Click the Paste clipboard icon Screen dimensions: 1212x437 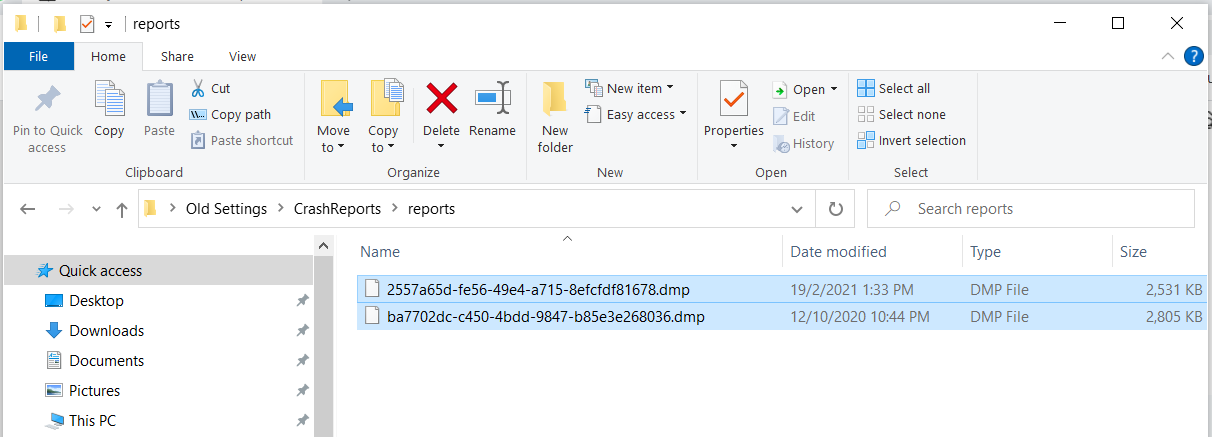(159, 98)
